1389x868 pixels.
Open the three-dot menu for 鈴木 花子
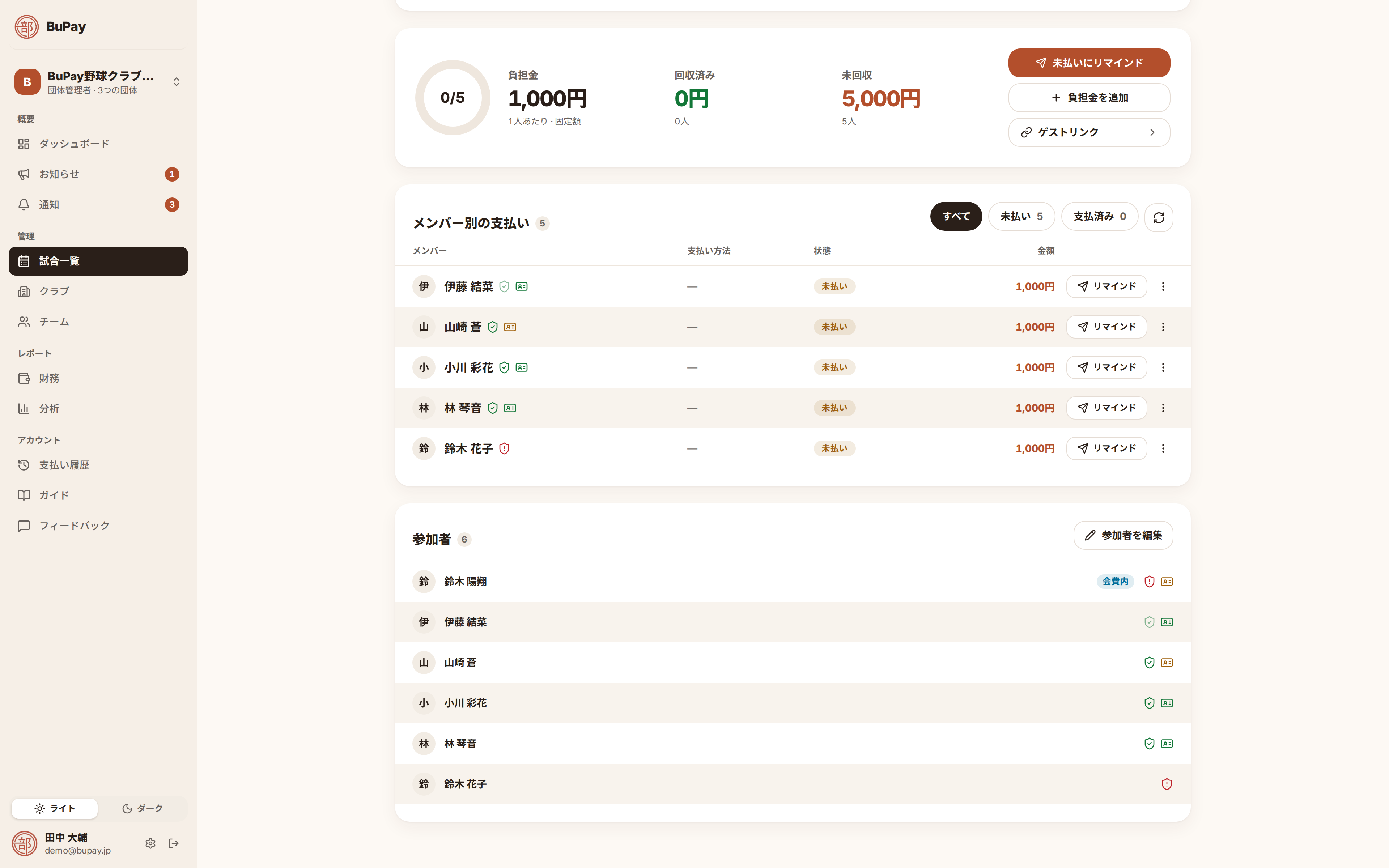coord(1163,448)
